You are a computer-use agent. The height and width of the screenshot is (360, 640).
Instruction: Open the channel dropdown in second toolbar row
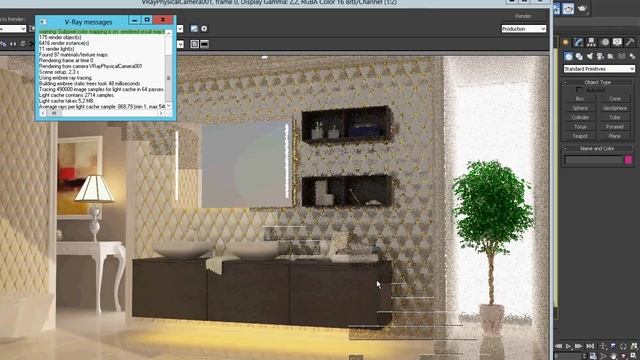[180, 44]
